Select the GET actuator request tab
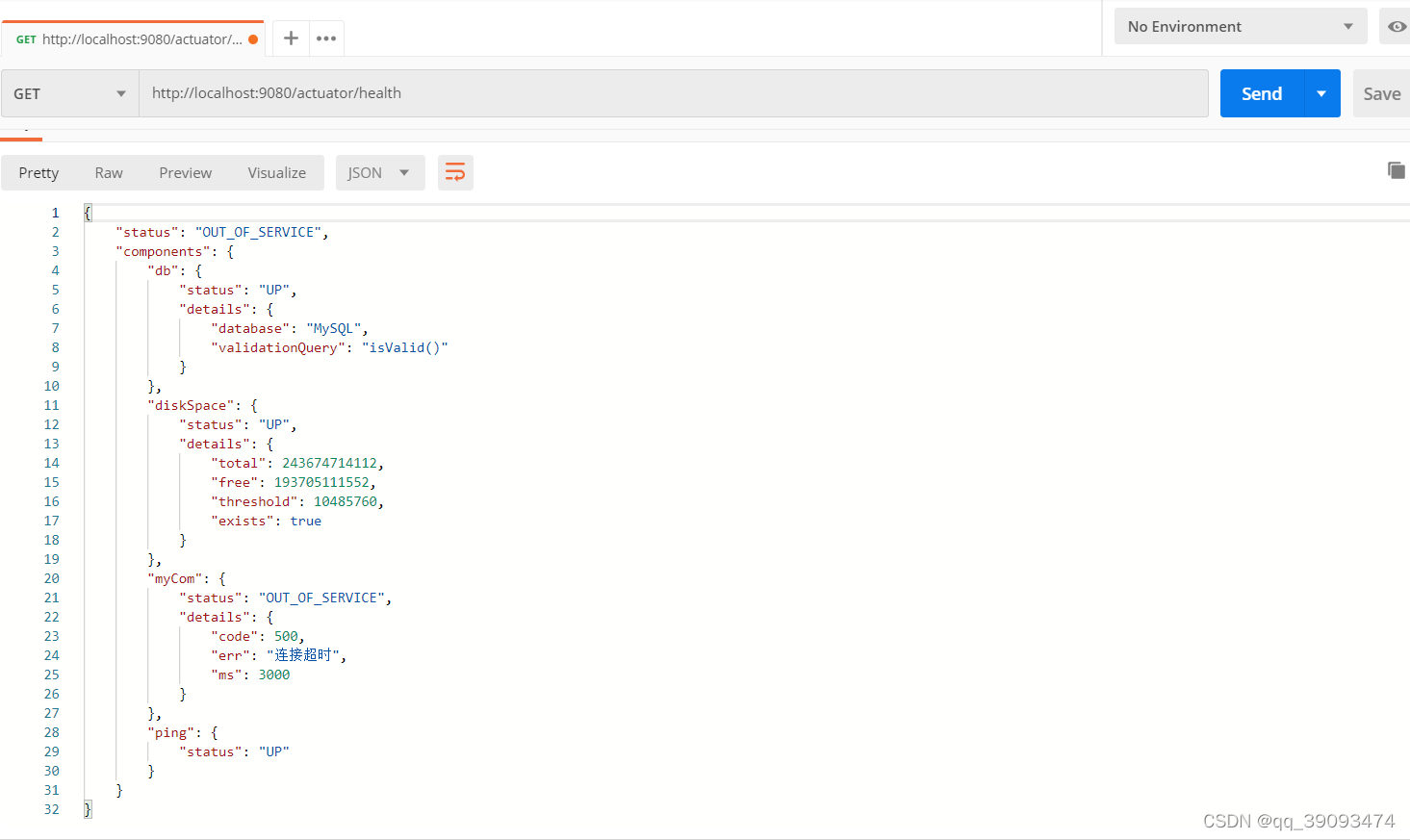Screen dimensions: 1410x840 pyautogui.click(x=133, y=39)
